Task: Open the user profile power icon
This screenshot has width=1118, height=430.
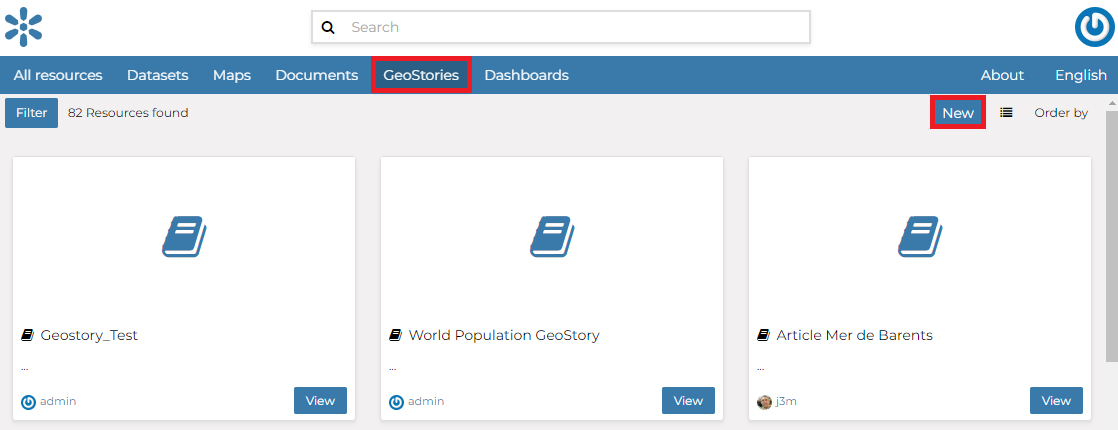Action: (x=1094, y=28)
